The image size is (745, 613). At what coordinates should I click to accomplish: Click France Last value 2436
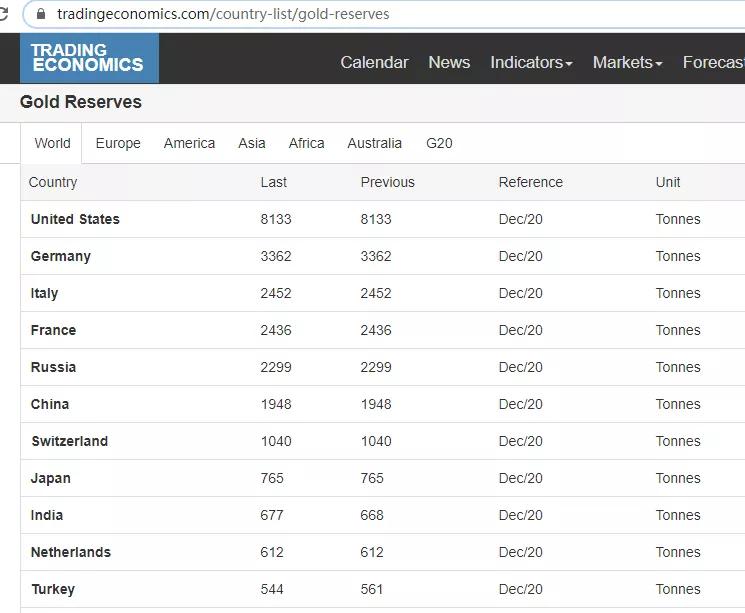coord(276,330)
